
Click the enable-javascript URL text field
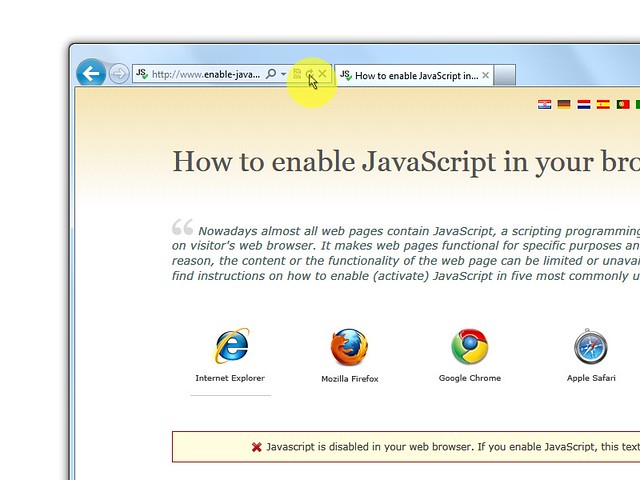pos(205,75)
